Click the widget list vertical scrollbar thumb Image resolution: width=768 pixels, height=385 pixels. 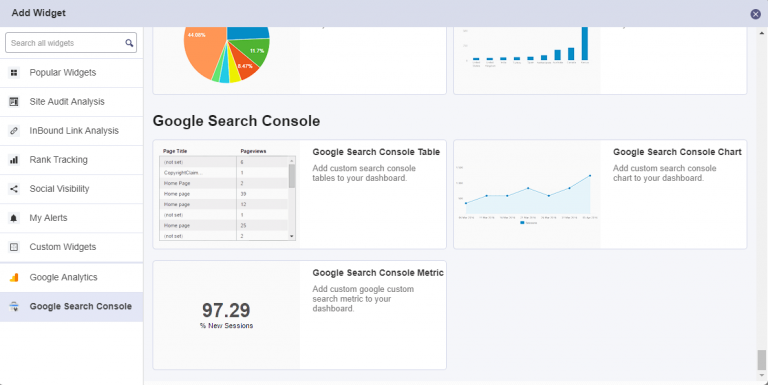(762, 360)
